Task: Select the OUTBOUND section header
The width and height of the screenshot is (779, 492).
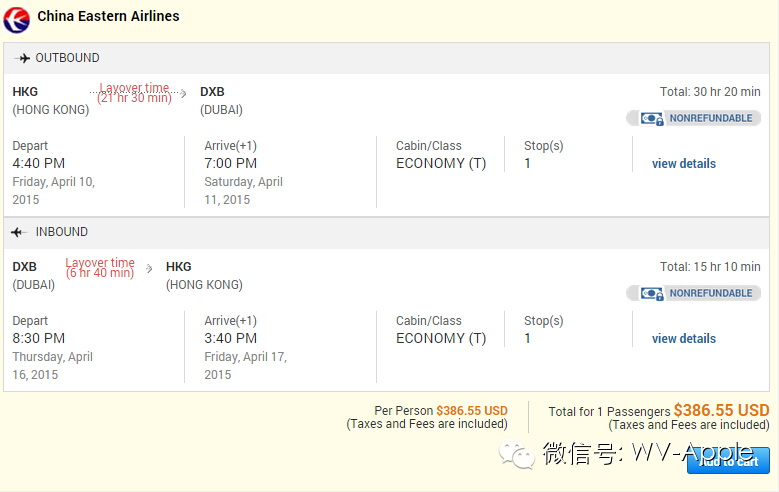Action: [x=67, y=58]
